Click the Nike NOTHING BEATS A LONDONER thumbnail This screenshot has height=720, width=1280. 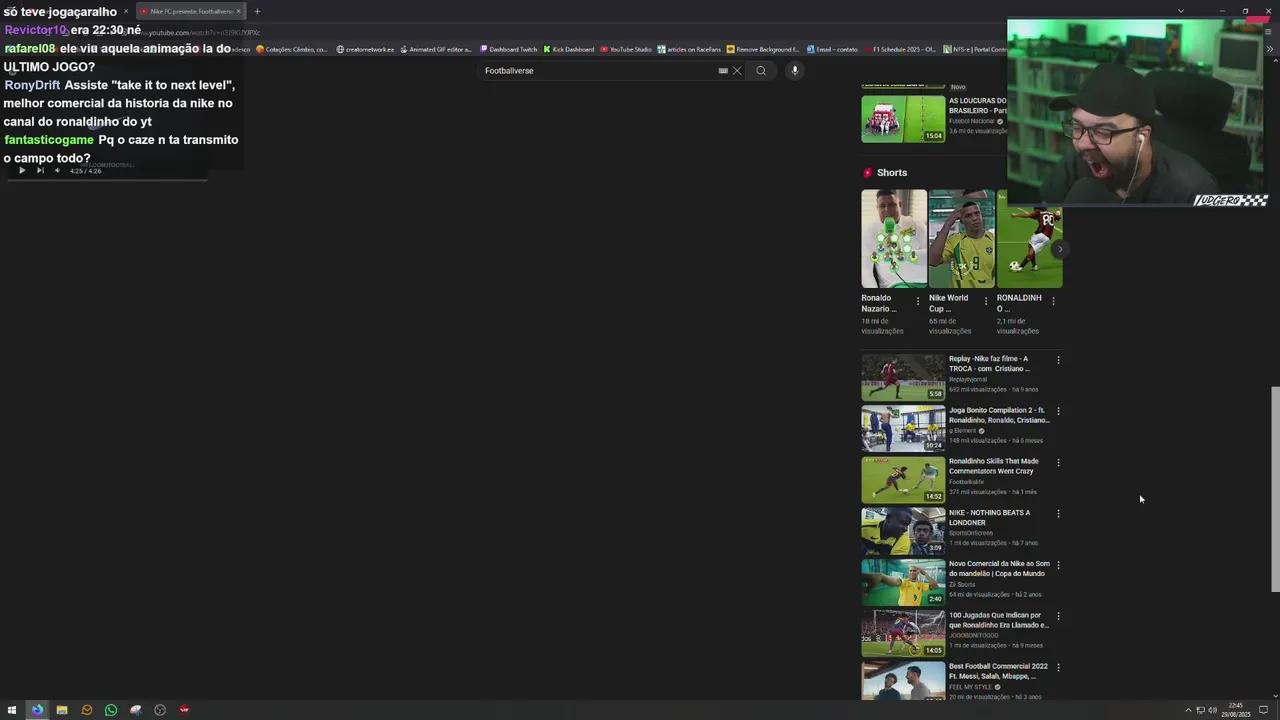coord(903,531)
